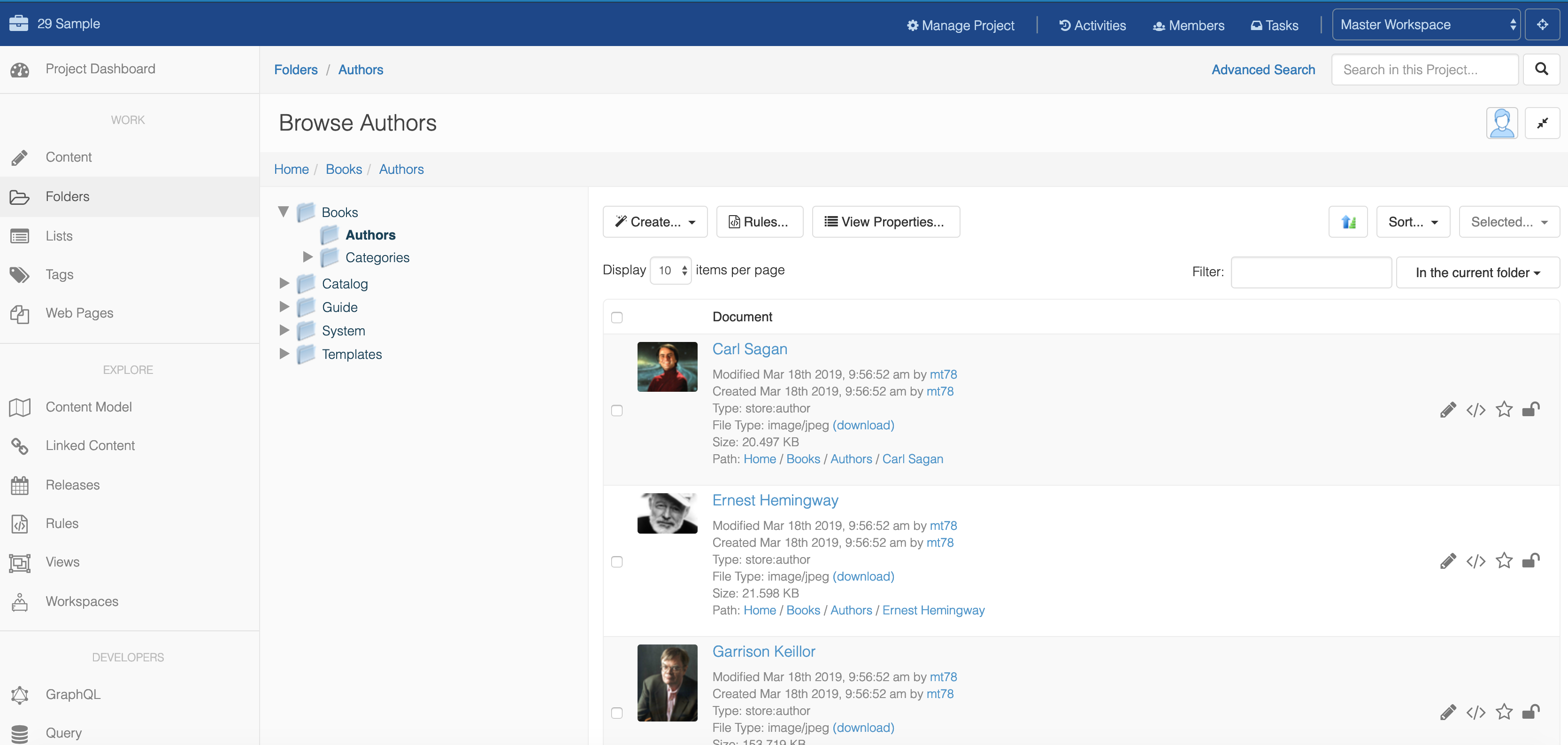The width and height of the screenshot is (1568, 745).
Task: Open the items per page selector
Action: tap(671, 271)
